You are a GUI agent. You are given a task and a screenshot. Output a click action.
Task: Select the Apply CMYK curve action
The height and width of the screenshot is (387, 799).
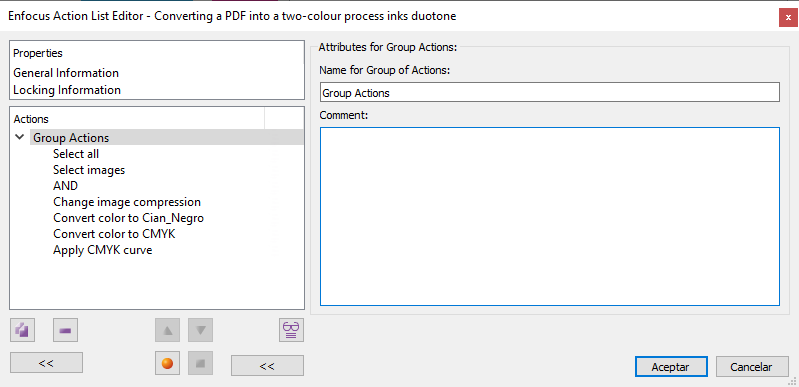point(102,250)
